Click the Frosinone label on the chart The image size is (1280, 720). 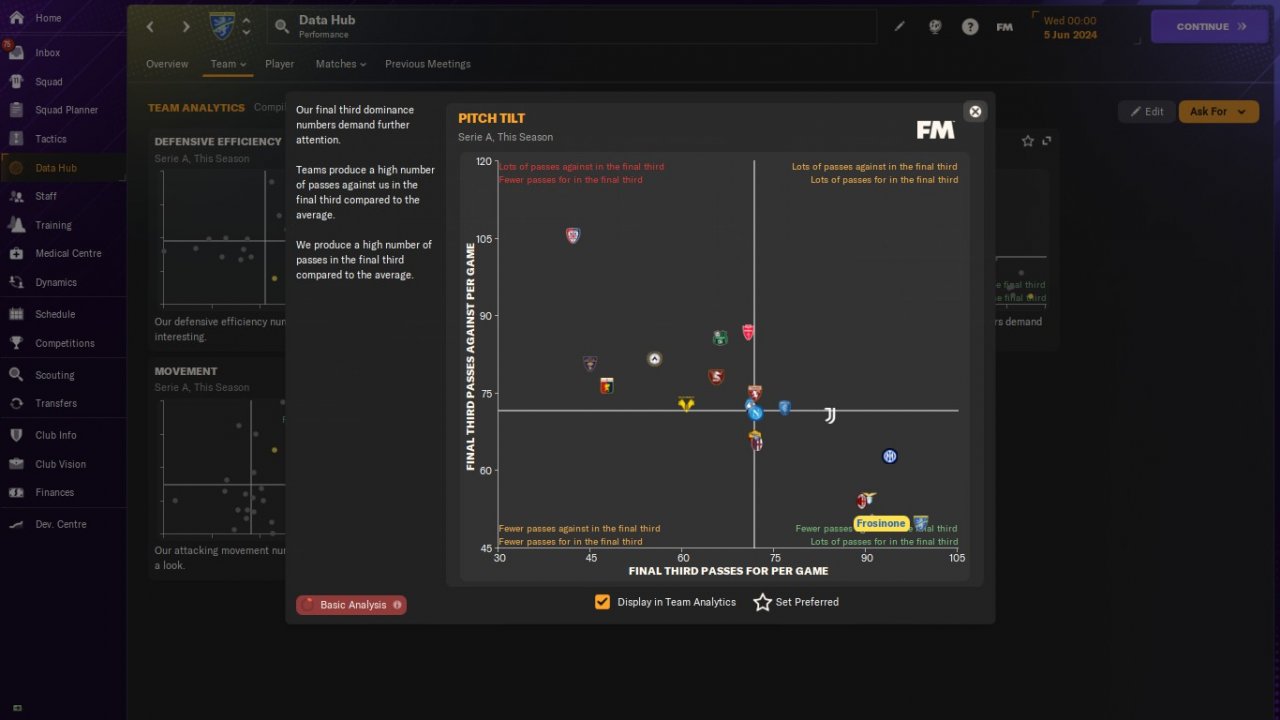(x=881, y=523)
